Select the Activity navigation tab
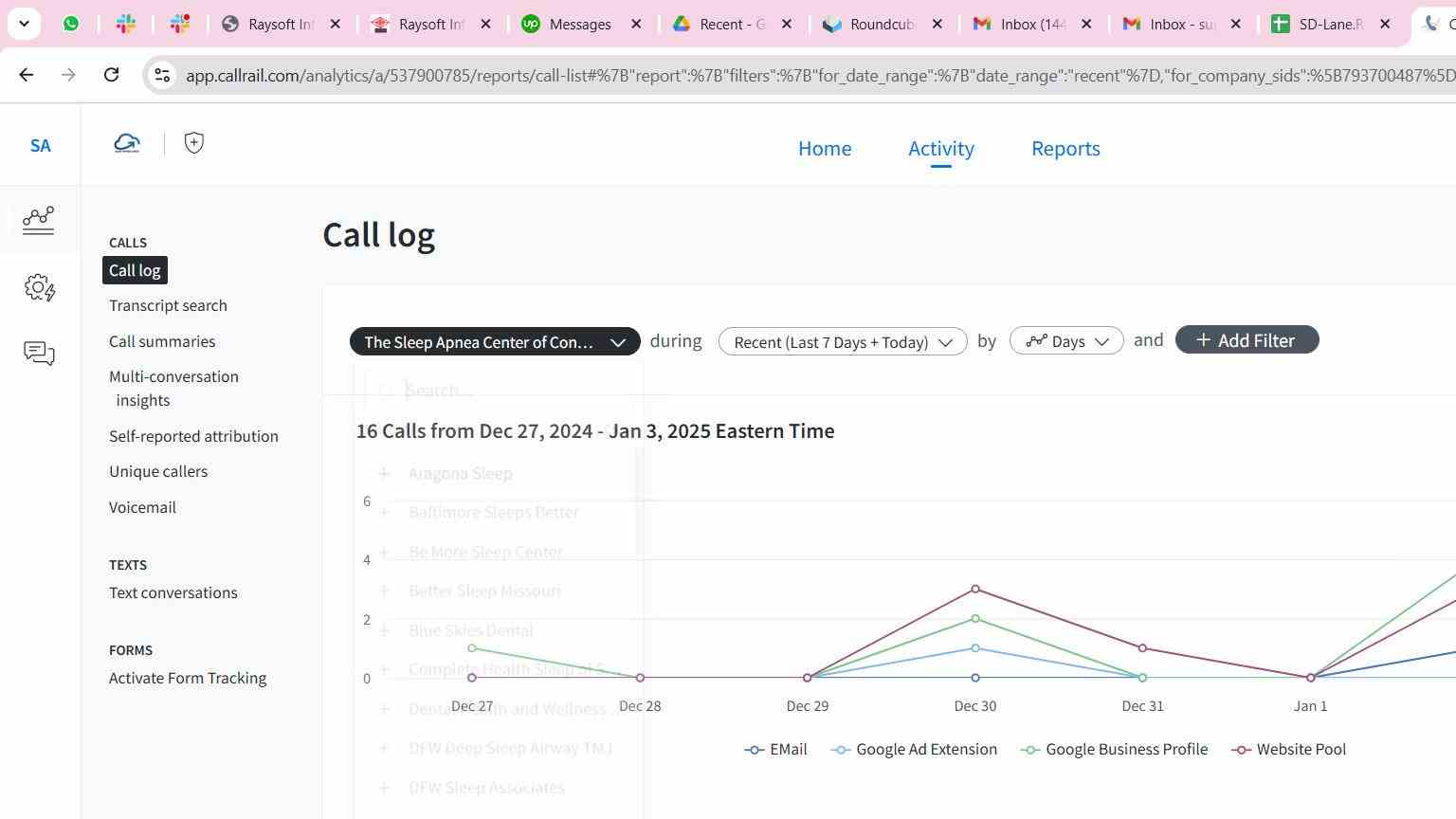The width and height of the screenshot is (1456, 819). click(x=941, y=148)
